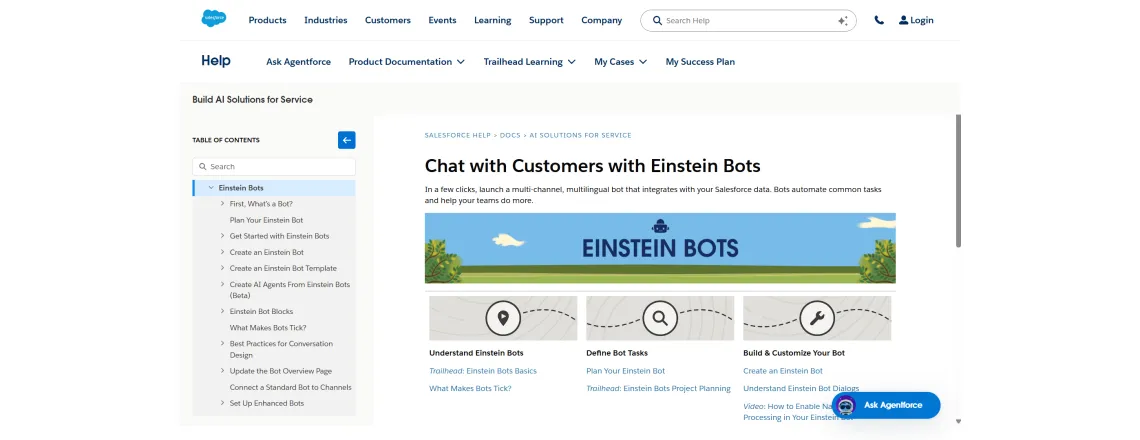Open the Company menu
1140x440 pixels.
coord(601,20)
